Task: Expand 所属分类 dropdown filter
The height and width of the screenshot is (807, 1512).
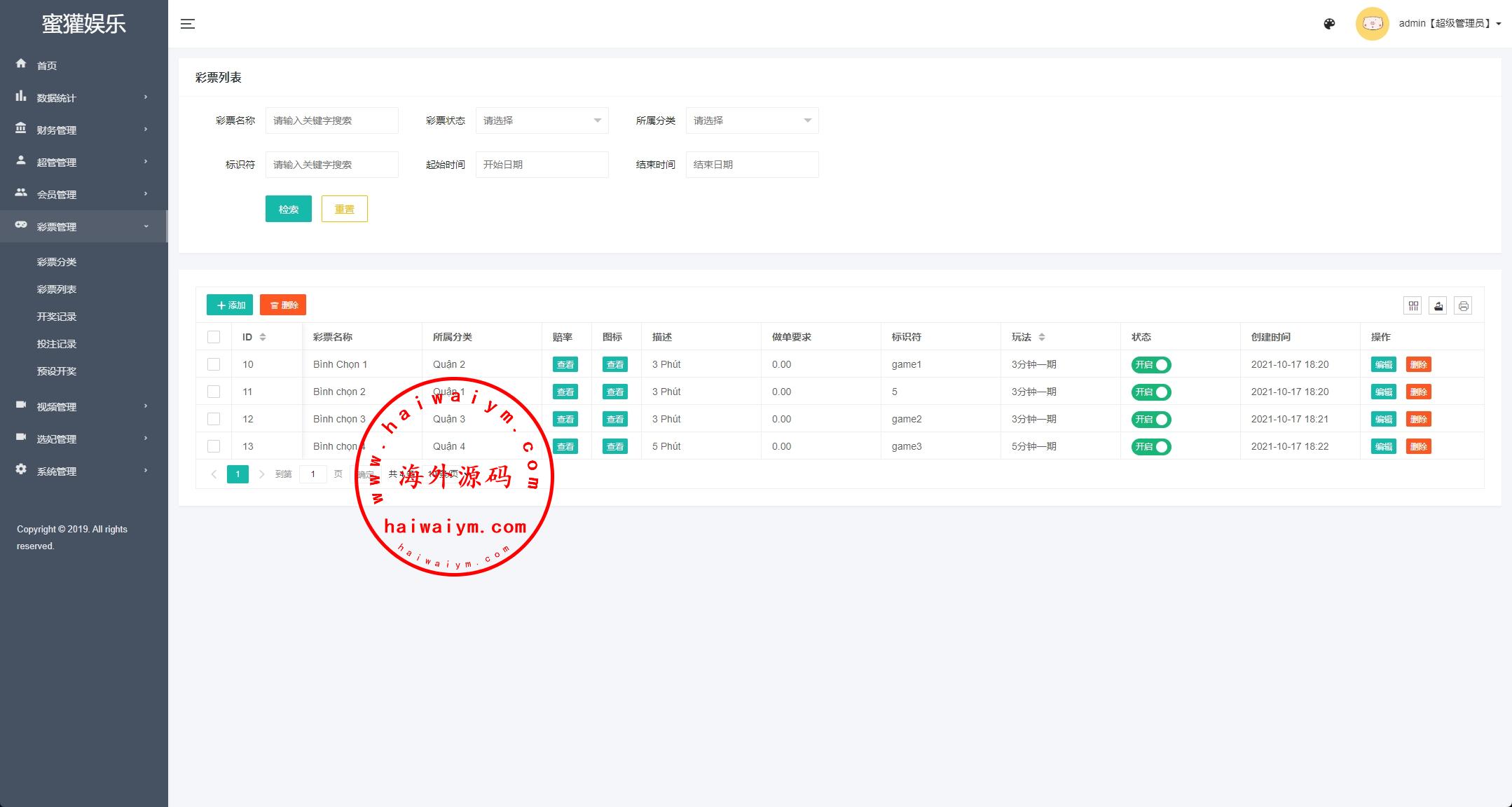Action: click(x=750, y=120)
